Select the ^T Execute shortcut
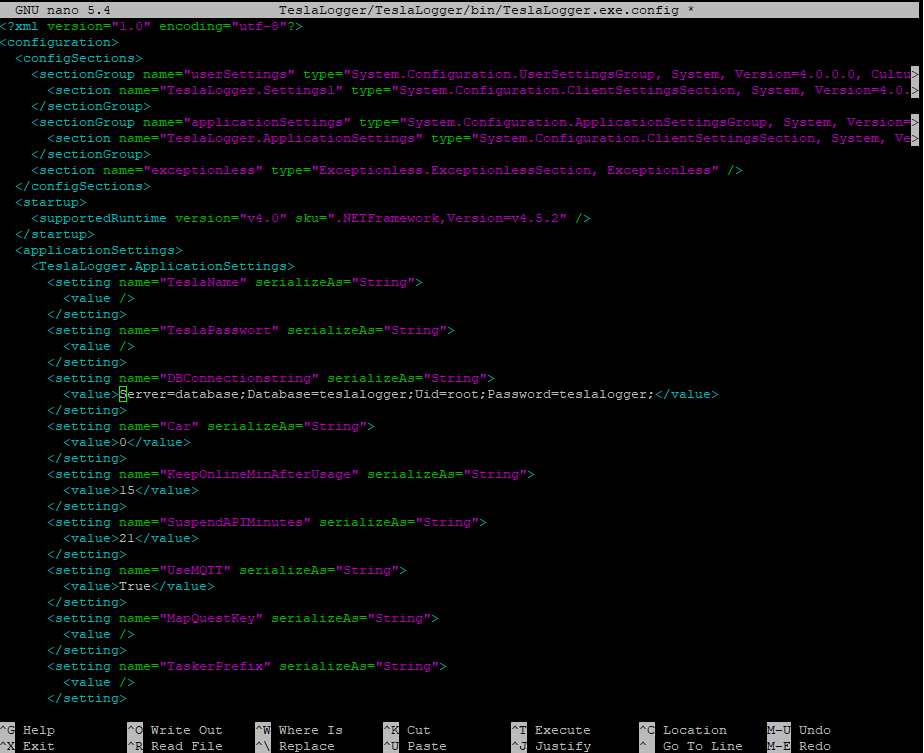This screenshot has height=753, width=924. [551, 730]
